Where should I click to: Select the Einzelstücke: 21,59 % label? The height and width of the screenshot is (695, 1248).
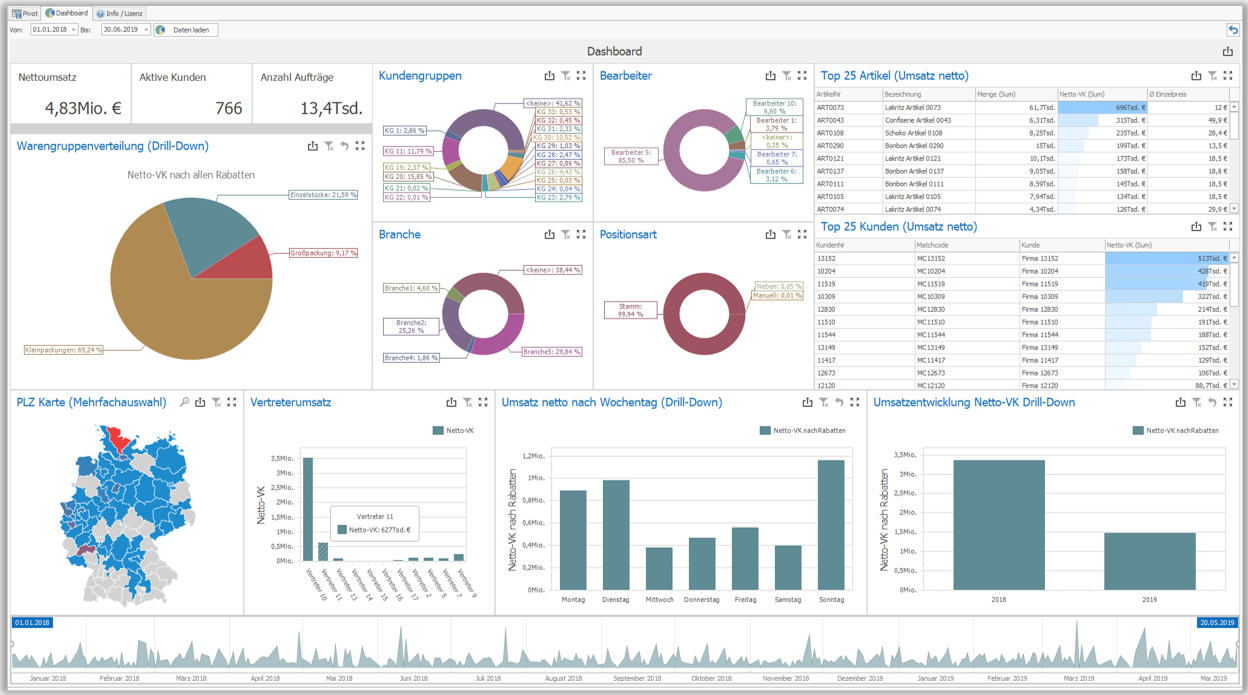coord(323,195)
